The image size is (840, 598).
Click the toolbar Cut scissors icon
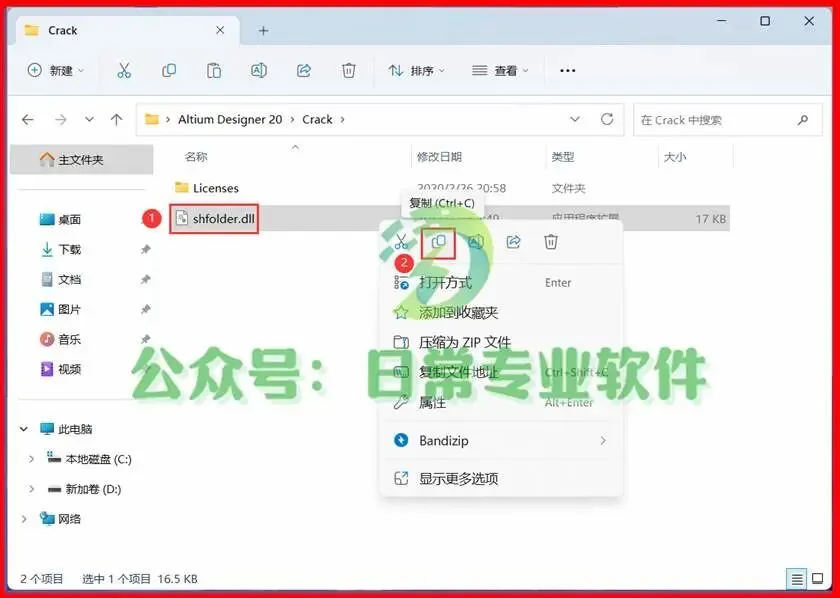click(x=124, y=70)
